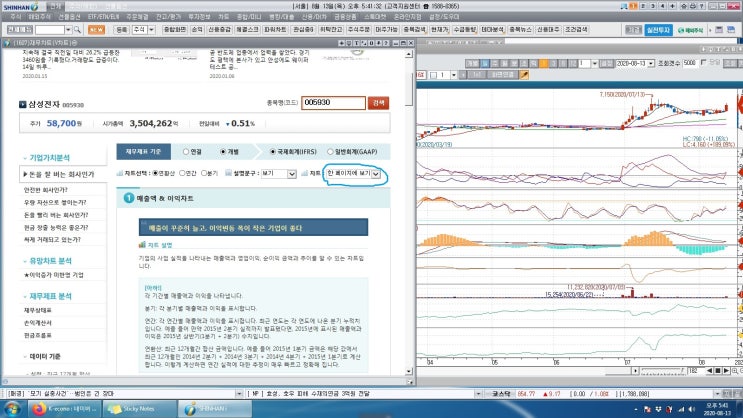Click the 종합화면 toolbar button
The image size is (743, 418).
[x=174, y=29]
